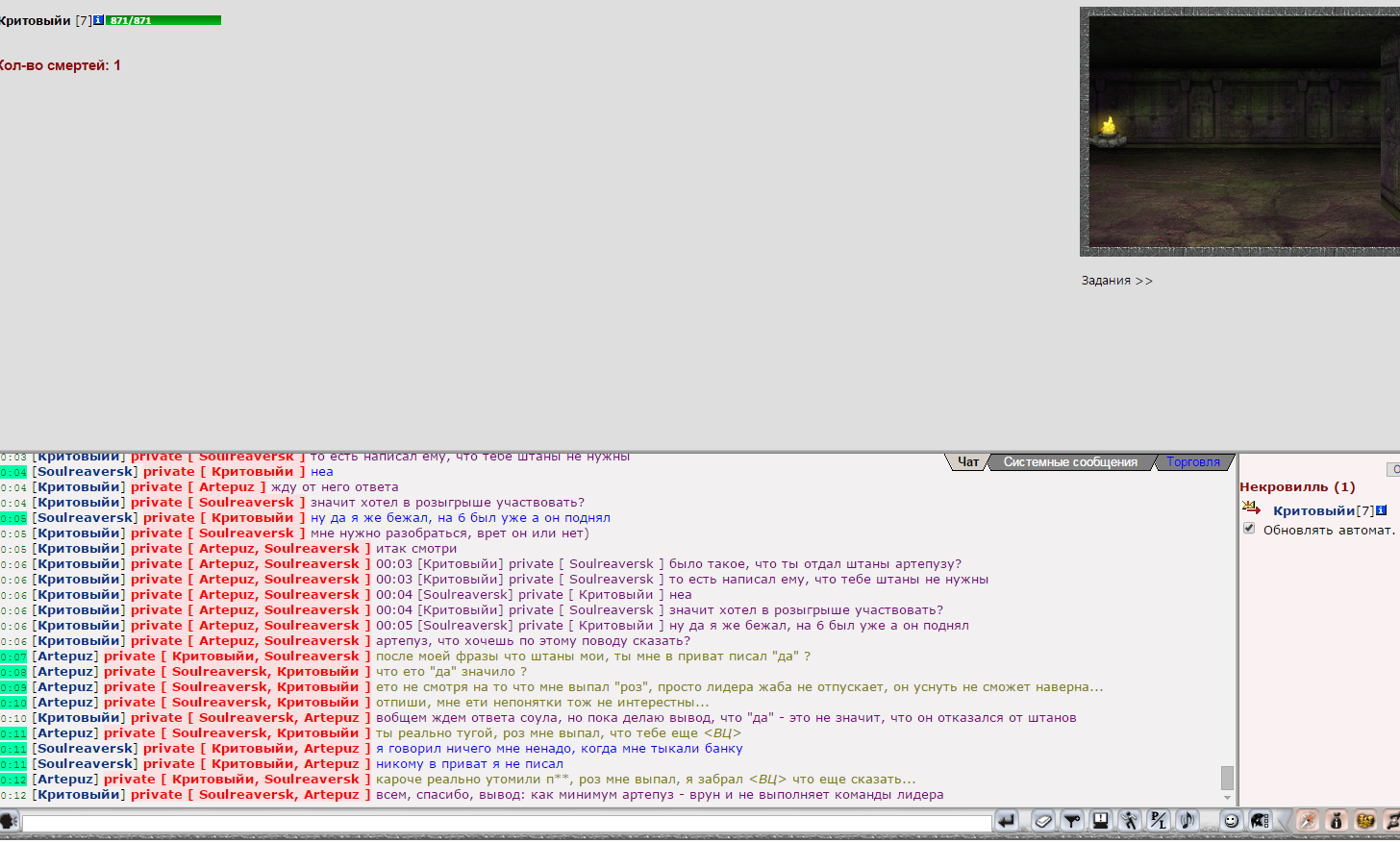Image resolution: width=1400 pixels, height=843 pixels.
Task: Click the 0:07 timestamp of Artepuz message
Action: point(13,657)
